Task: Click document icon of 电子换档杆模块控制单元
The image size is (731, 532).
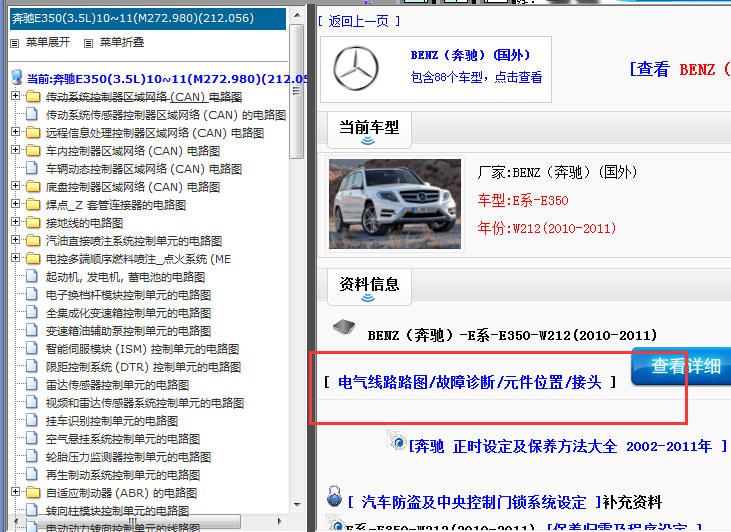Action: click(x=32, y=295)
